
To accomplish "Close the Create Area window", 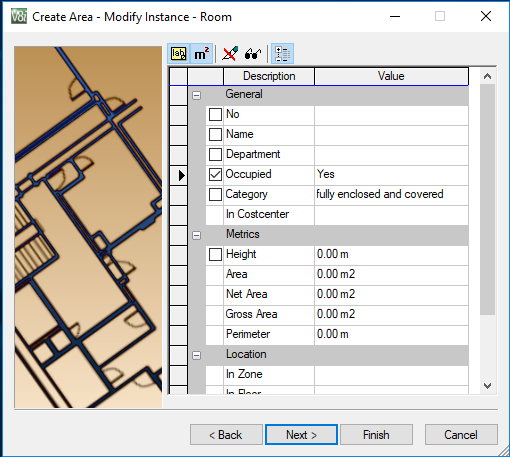I will pos(486,16).
